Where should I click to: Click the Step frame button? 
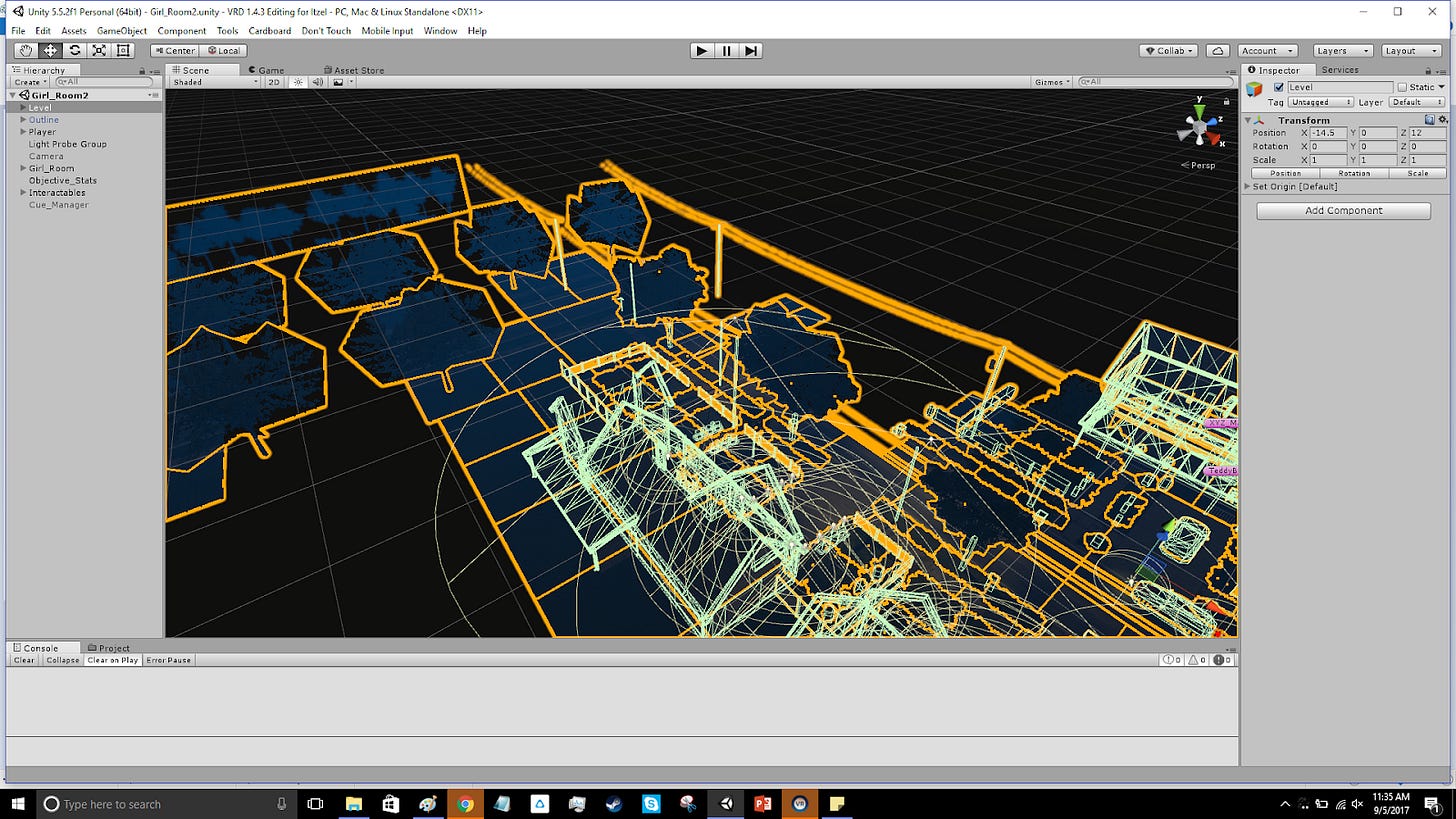tap(751, 51)
